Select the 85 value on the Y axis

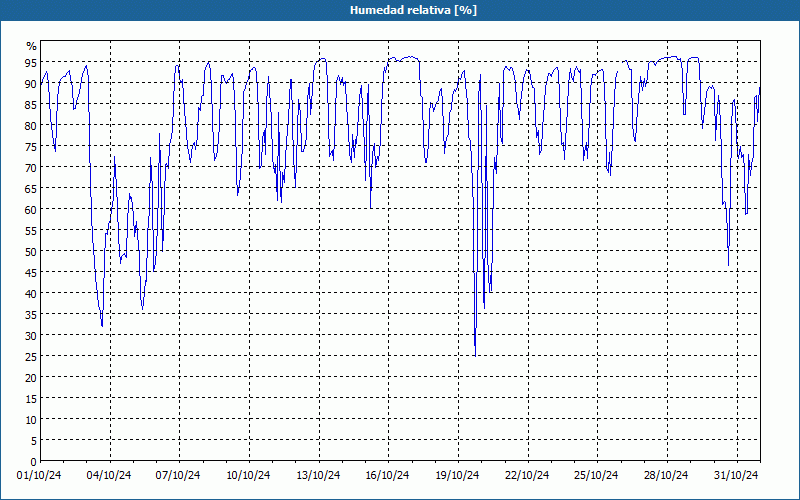point(31,105)
